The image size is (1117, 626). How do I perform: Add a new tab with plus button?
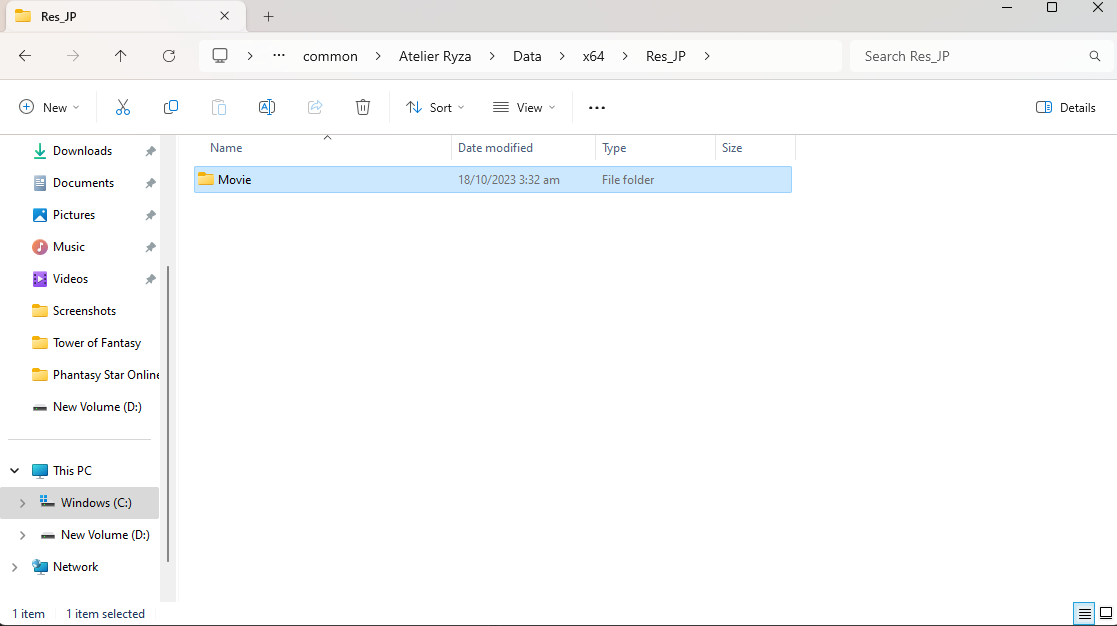click(x=269, y=16)
